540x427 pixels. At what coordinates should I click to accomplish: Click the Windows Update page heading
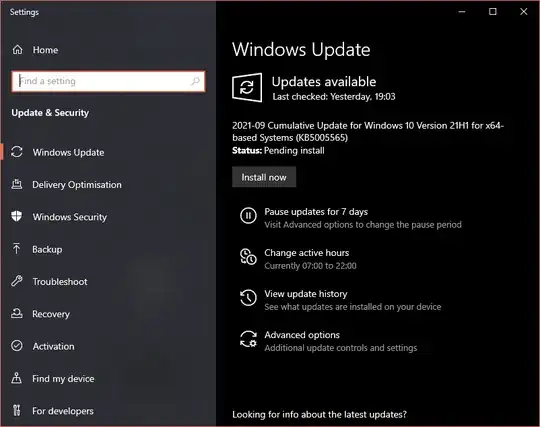(301, 50)
